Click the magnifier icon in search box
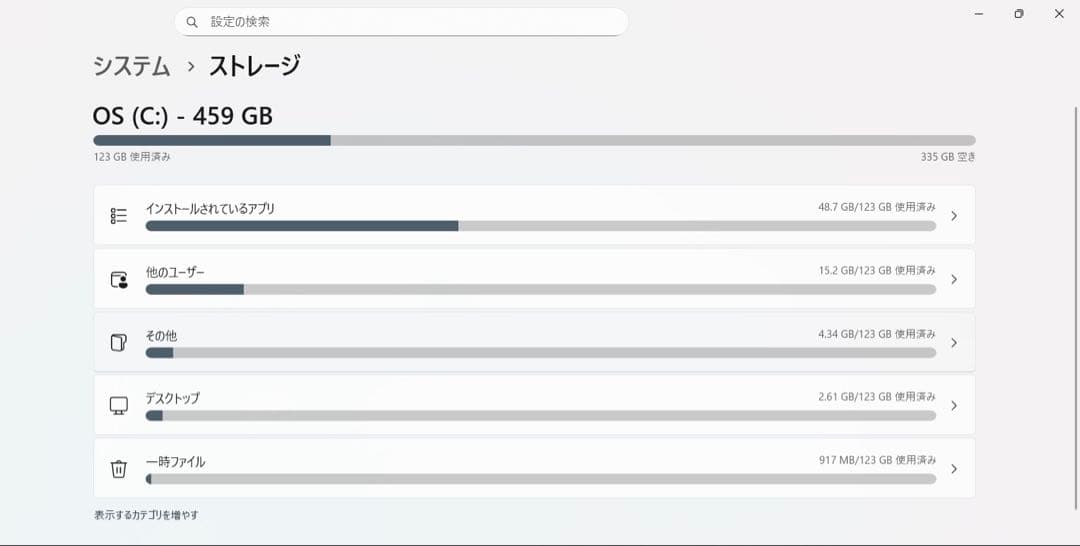This screenshot has height=546, width=1080. 192,22
